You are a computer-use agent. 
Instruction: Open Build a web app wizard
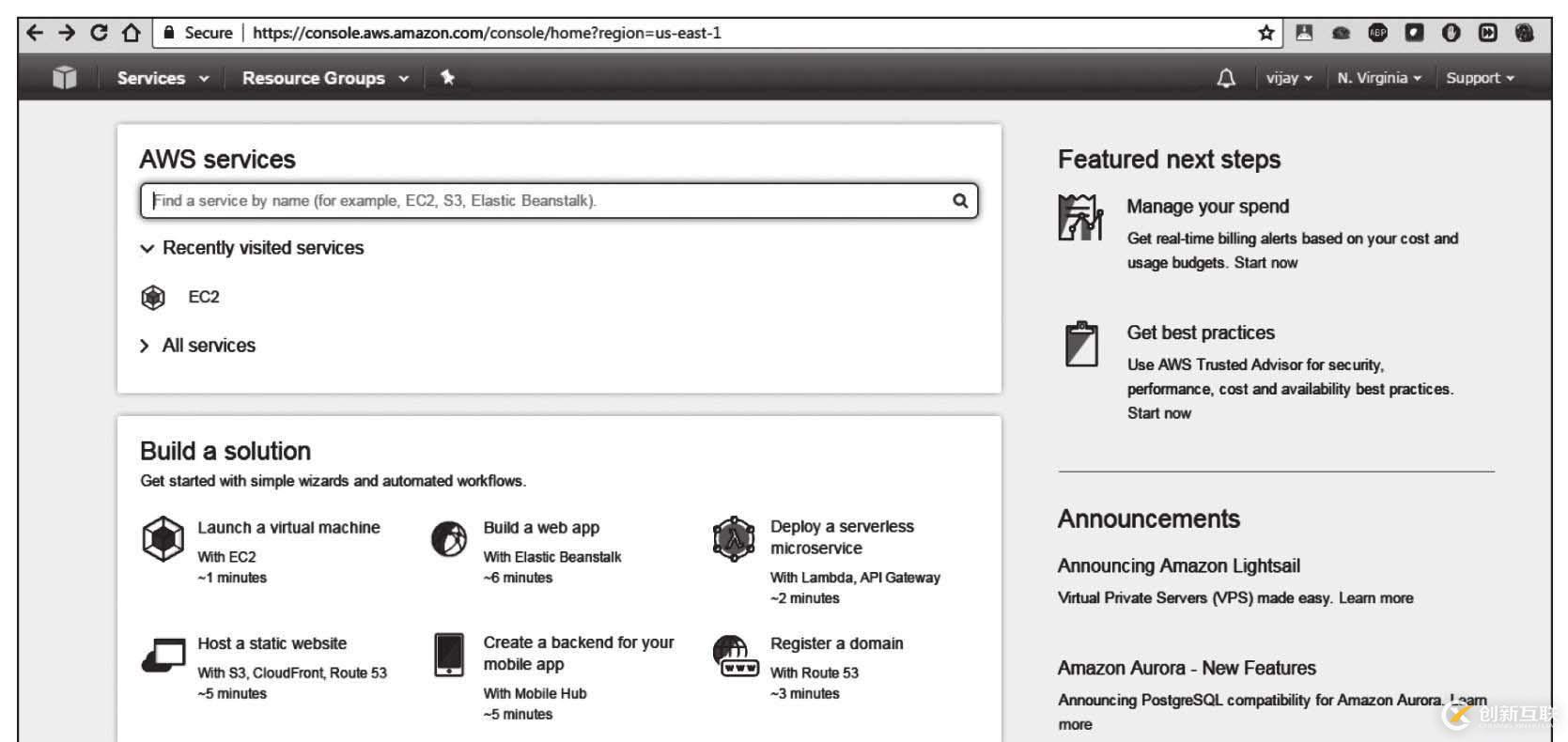(x=541, y=528)
